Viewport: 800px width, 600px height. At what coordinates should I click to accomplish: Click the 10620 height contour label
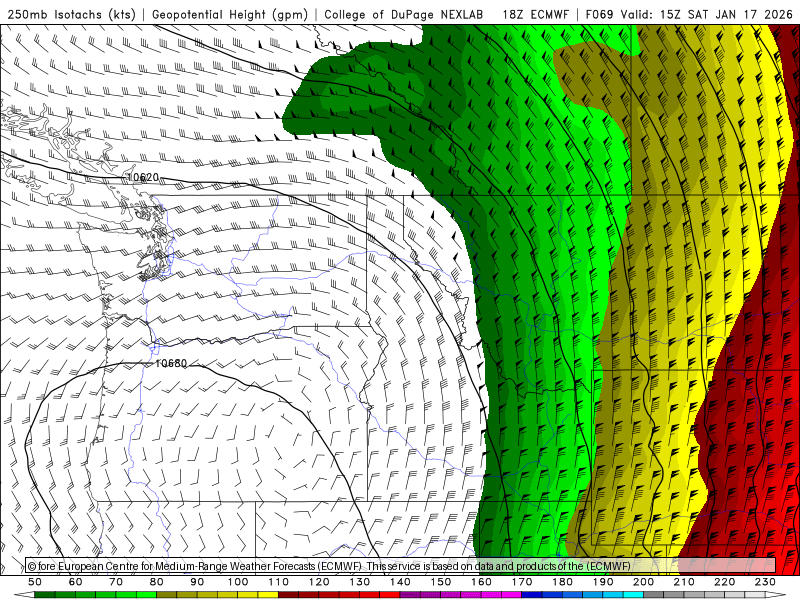142,177
